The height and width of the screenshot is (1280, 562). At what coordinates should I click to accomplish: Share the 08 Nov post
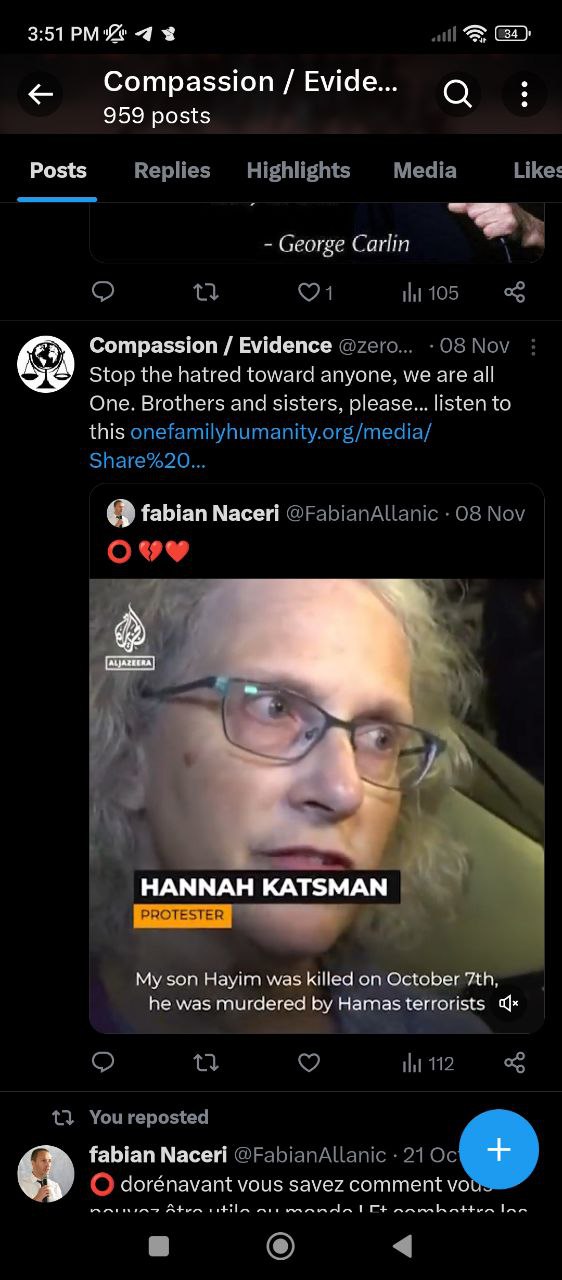[514, 1063]
